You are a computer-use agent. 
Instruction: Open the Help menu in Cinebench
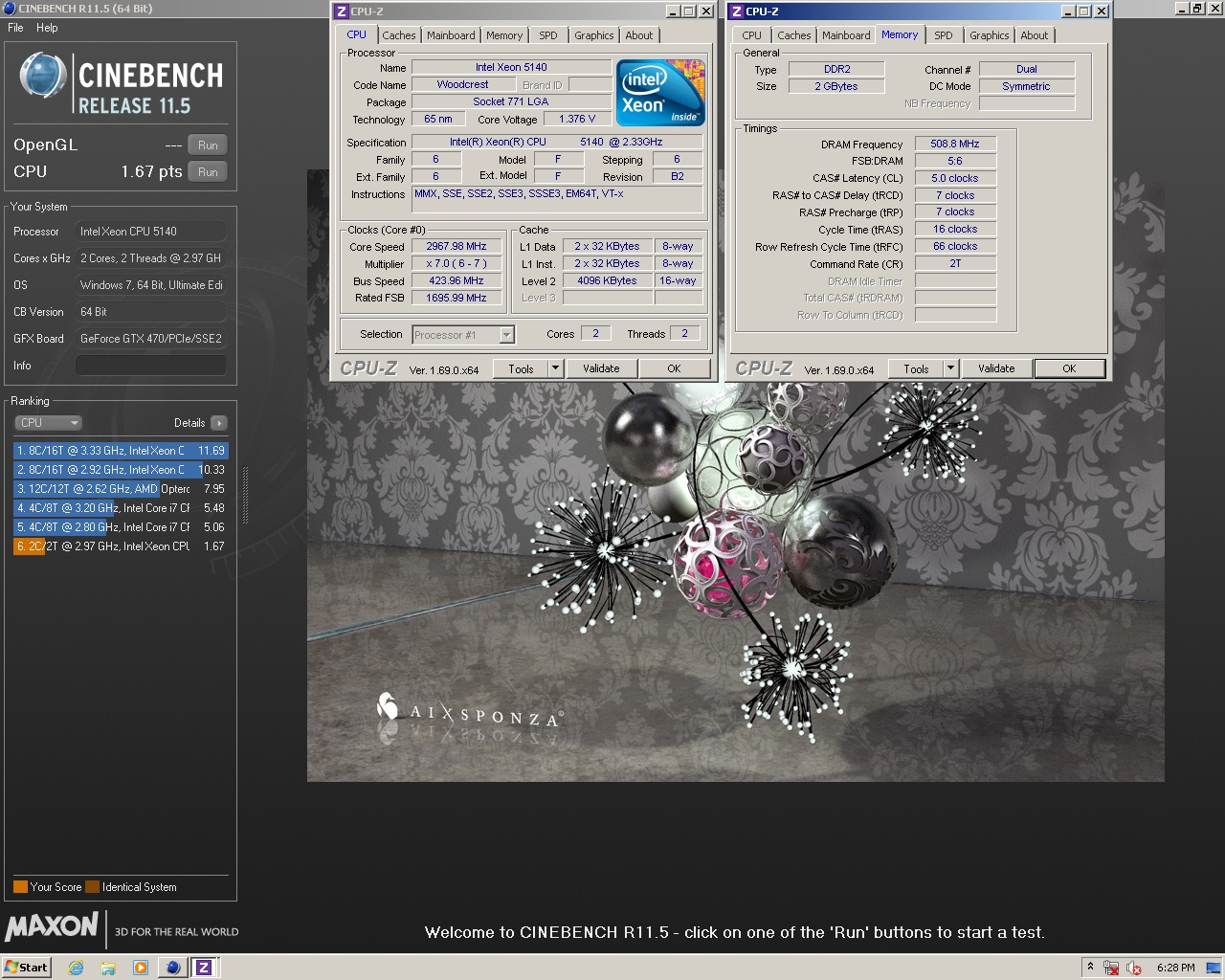47,28
